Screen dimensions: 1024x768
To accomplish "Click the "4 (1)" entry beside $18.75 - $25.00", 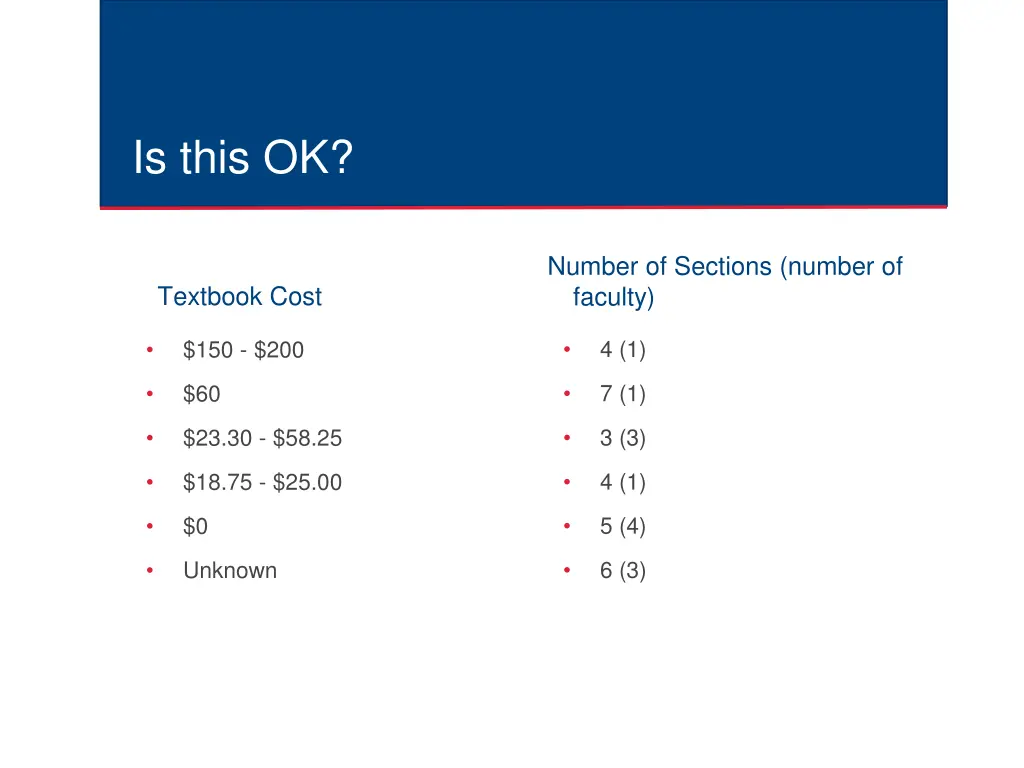I will point(622,482).
